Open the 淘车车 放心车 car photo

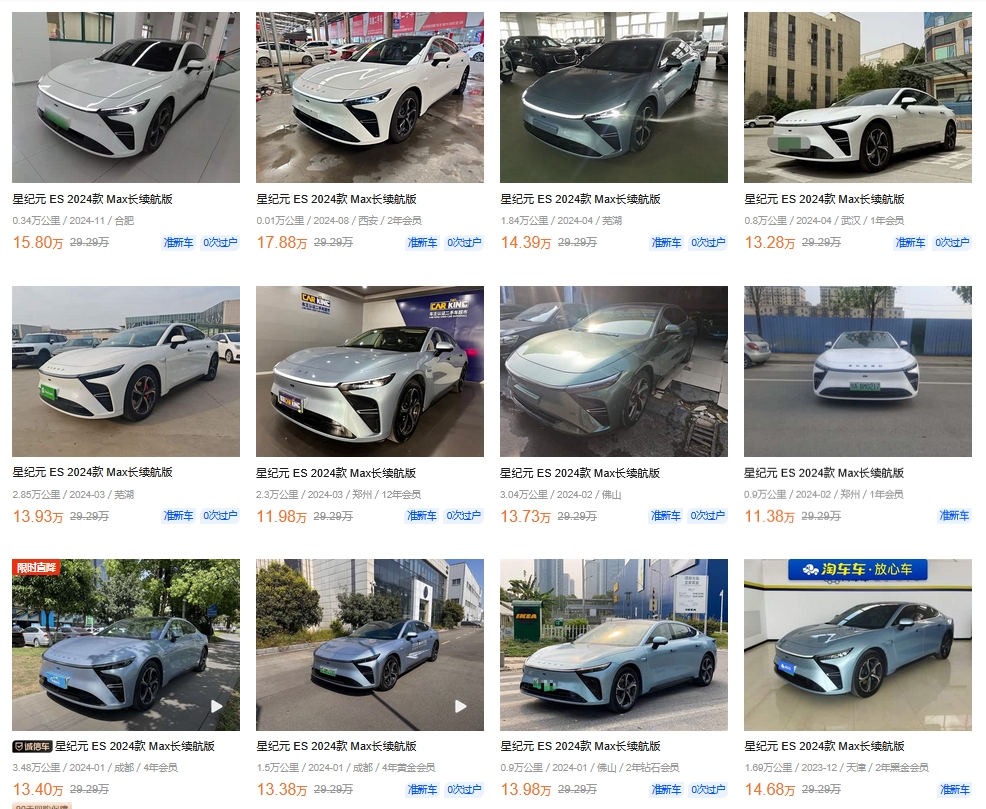pos(858,645)
